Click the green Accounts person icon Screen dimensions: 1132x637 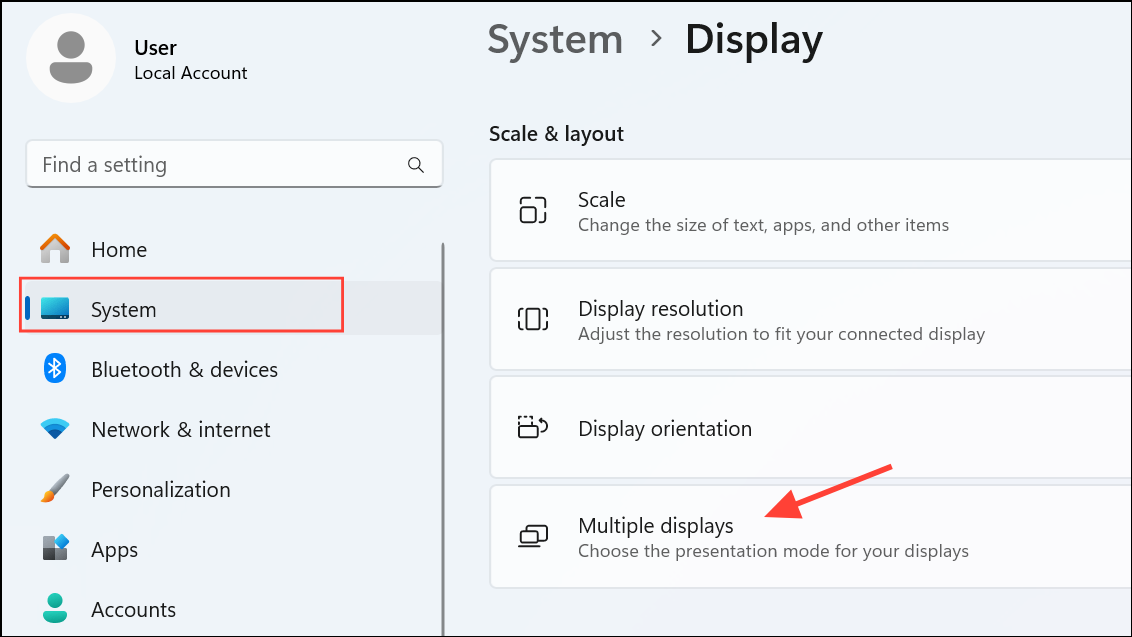pos(55,609)
